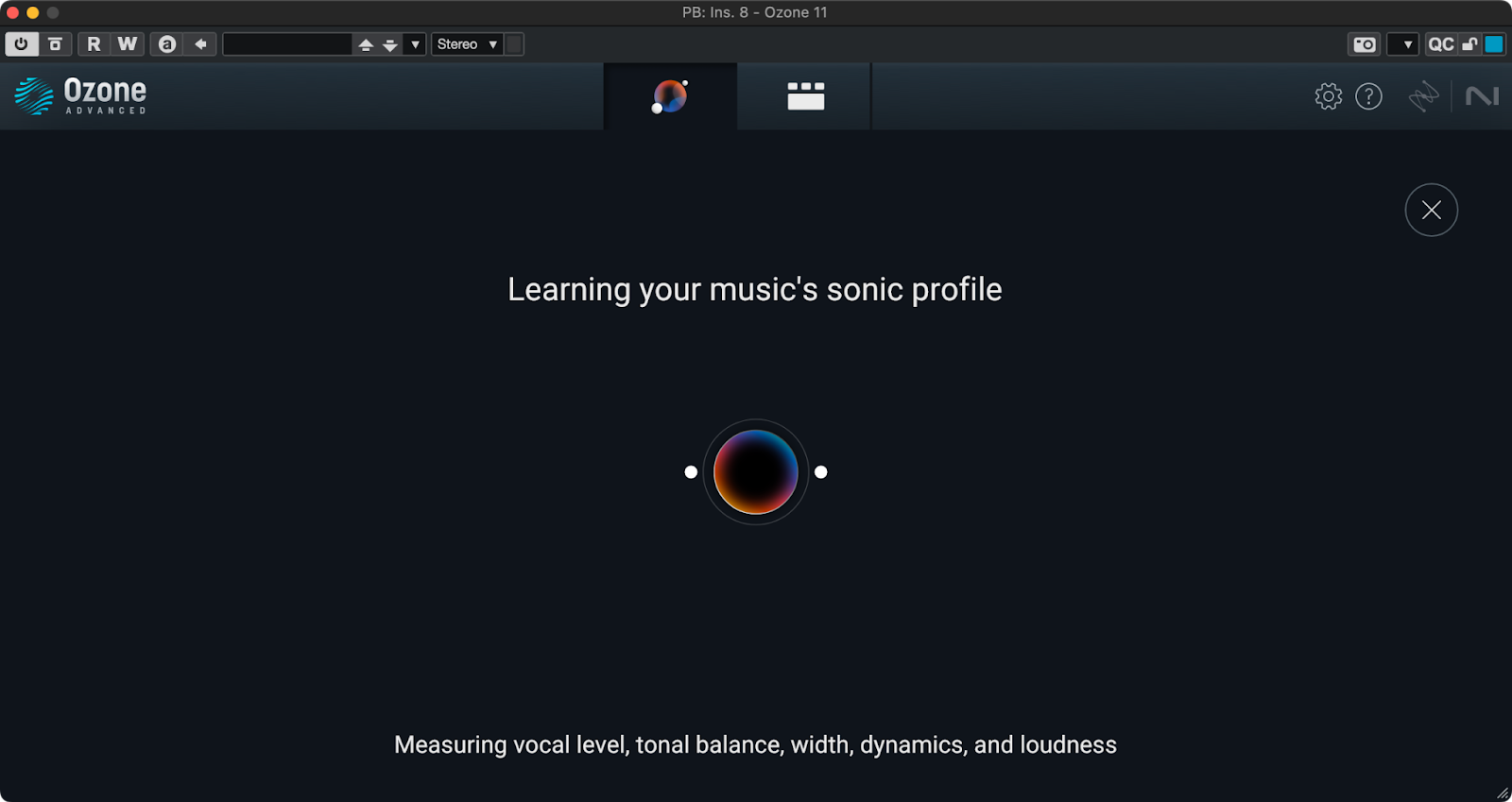Open Ozone settings with the gear icon
This screenshot has width=1512, height=802.
point(1328,96)
